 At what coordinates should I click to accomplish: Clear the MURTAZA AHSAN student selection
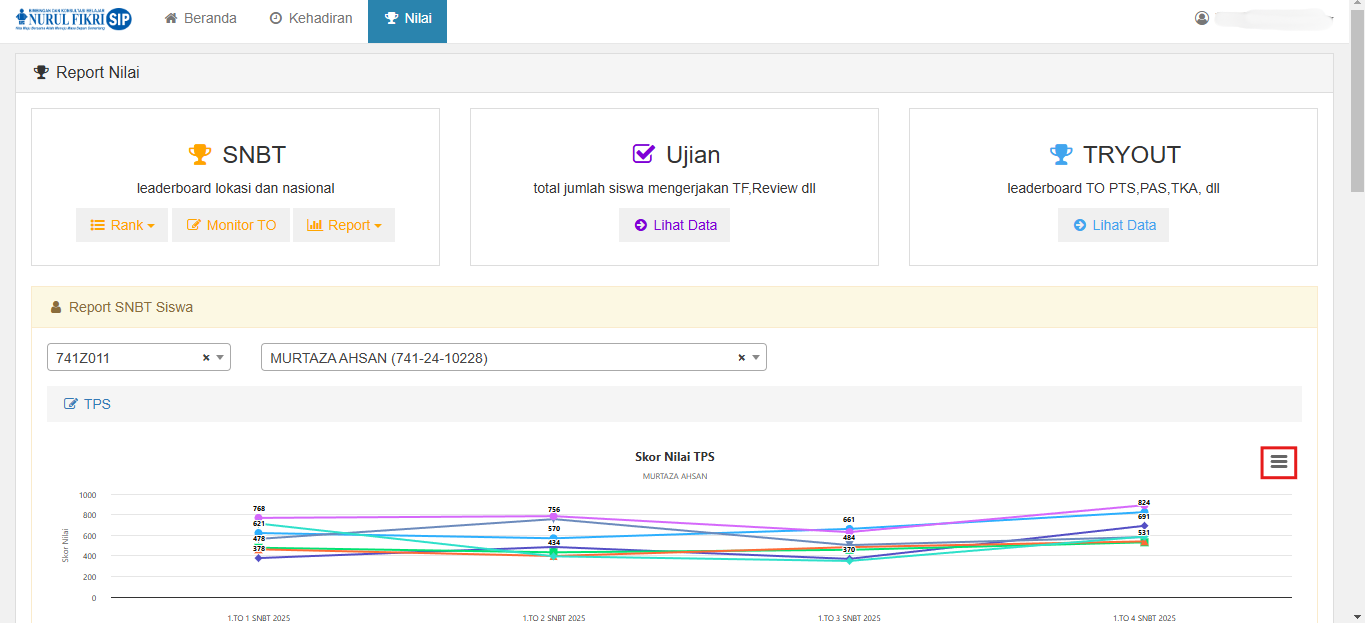(x=741, y=358)
